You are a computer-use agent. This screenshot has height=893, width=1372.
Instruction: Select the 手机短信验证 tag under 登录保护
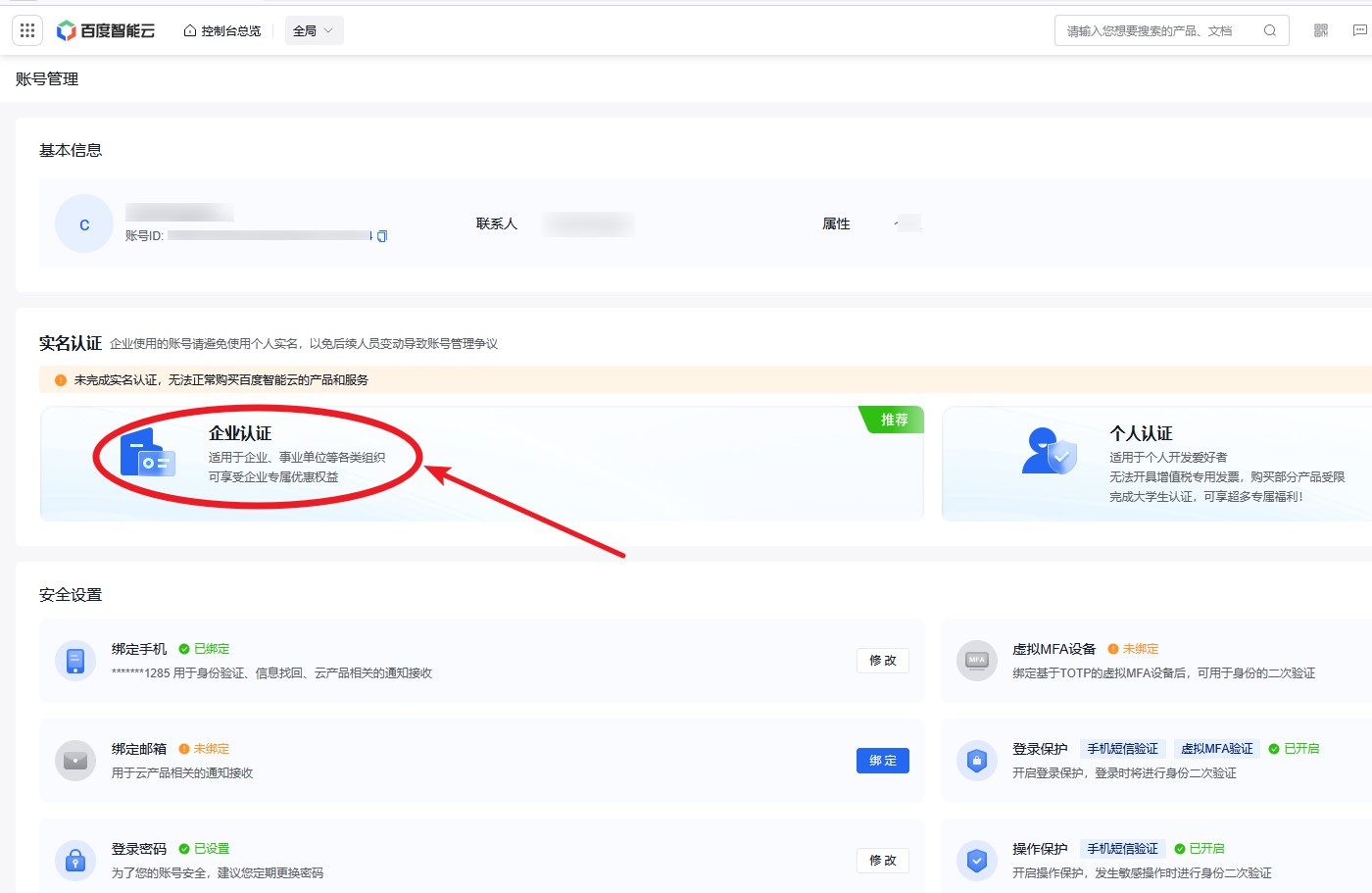coord(1122,748)
